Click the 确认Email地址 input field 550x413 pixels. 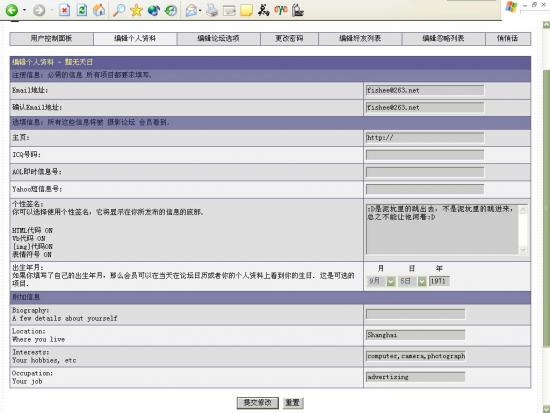tap(425, 107)
